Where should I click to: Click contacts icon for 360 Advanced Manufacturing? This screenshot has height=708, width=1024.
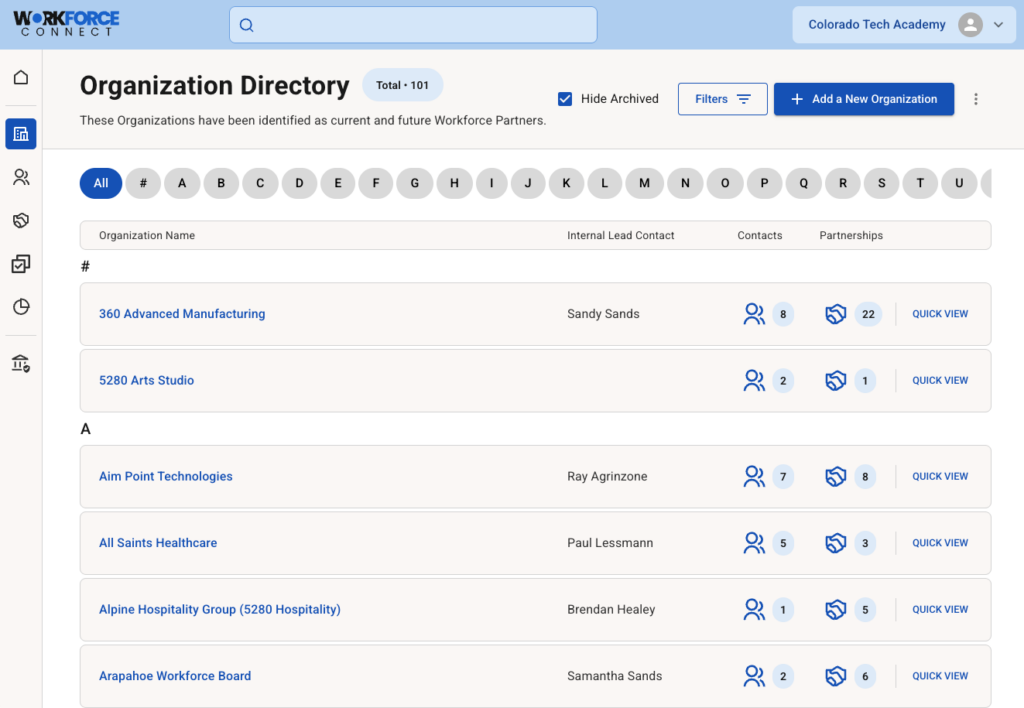click(x=754, y=314)
